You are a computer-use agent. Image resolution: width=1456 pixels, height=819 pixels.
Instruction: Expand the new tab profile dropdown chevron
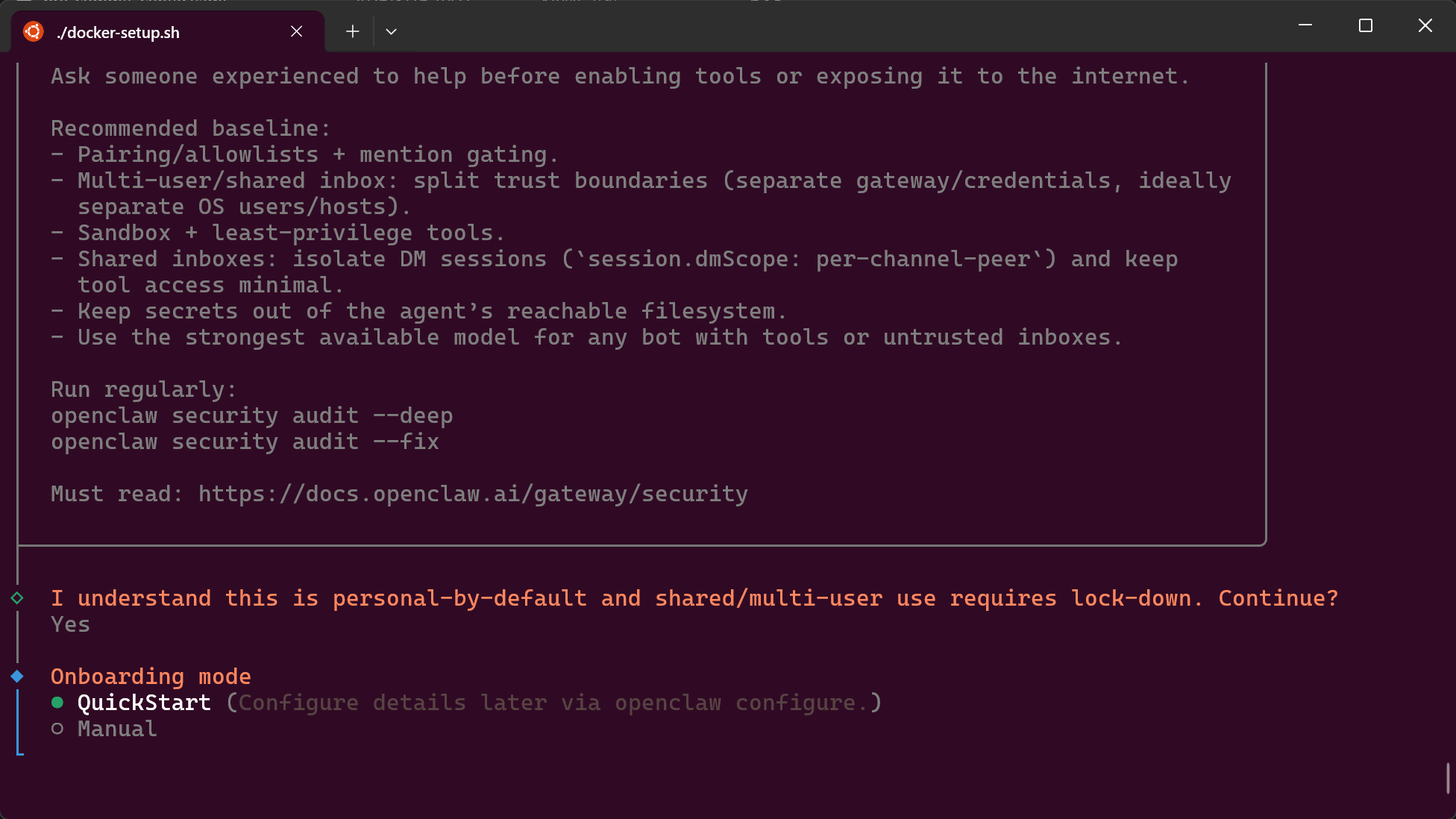391,31
